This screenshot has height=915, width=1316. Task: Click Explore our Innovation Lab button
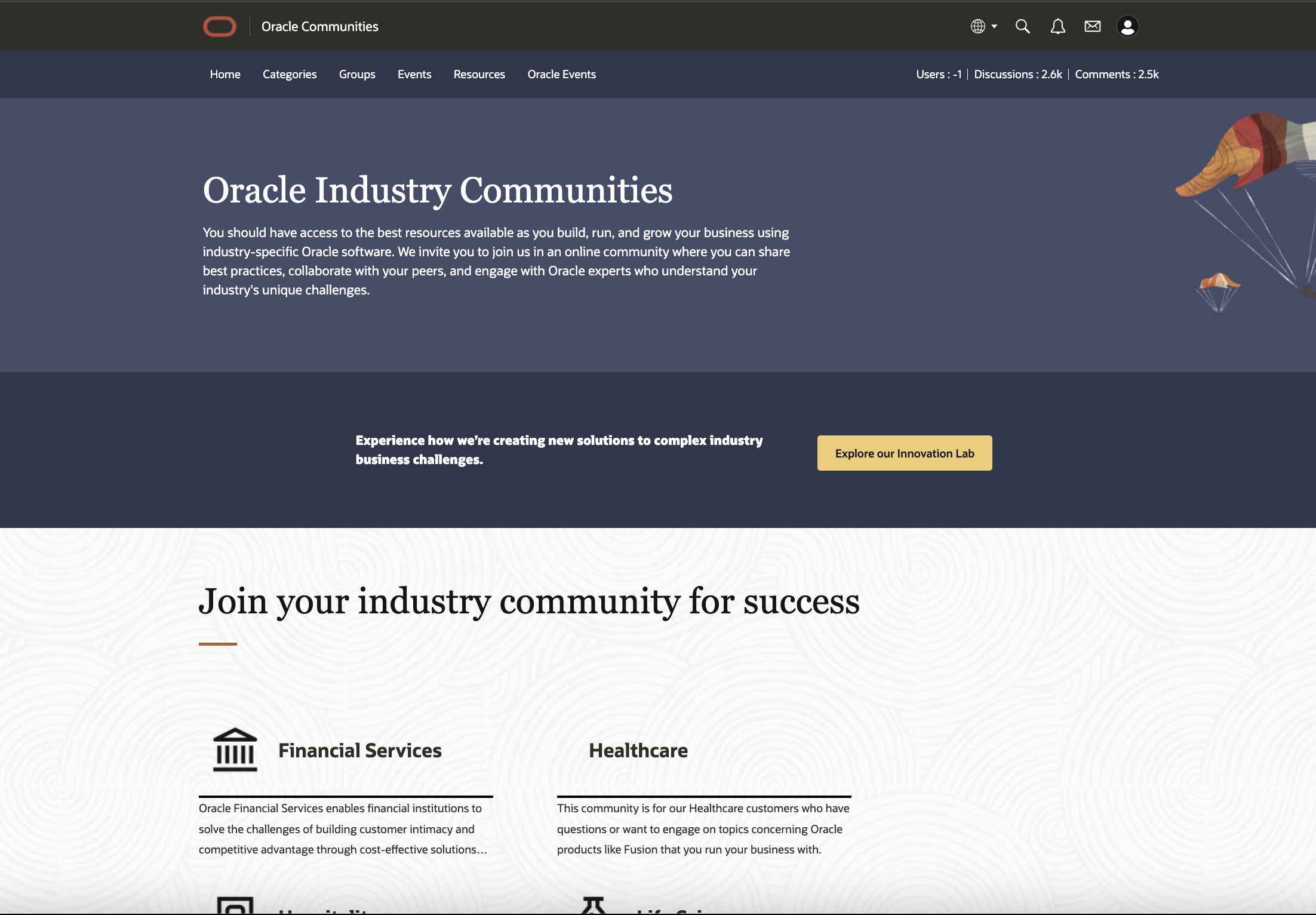pyautogui.click(x=904, y=453)
